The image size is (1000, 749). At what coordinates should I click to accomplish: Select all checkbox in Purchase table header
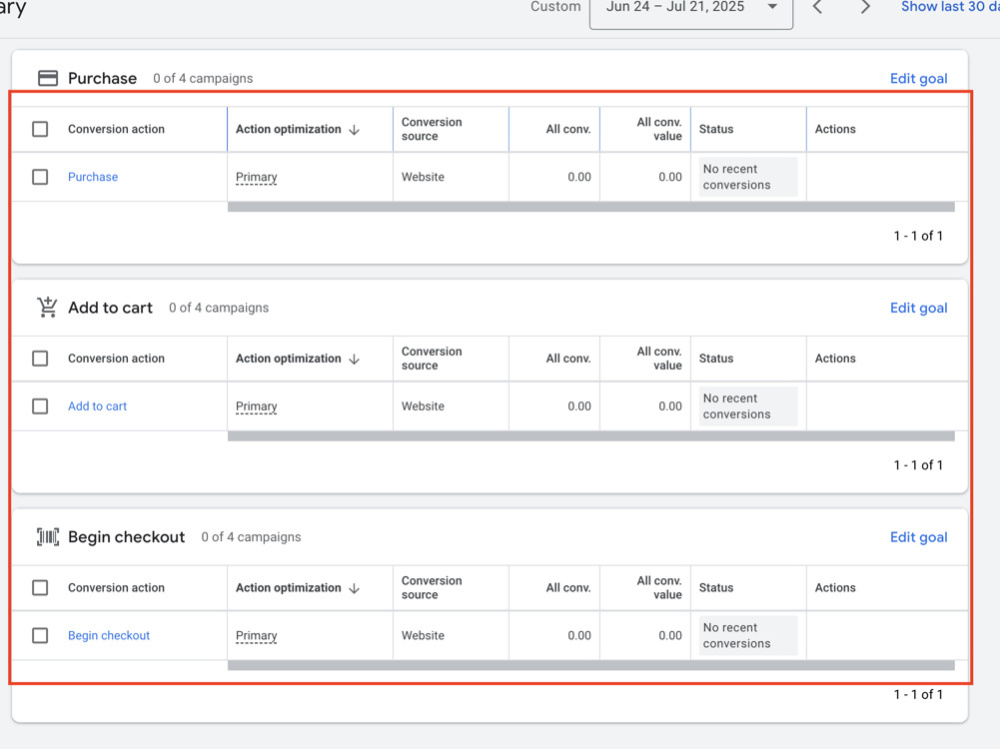pyautogui.click(x=40, y=129)
